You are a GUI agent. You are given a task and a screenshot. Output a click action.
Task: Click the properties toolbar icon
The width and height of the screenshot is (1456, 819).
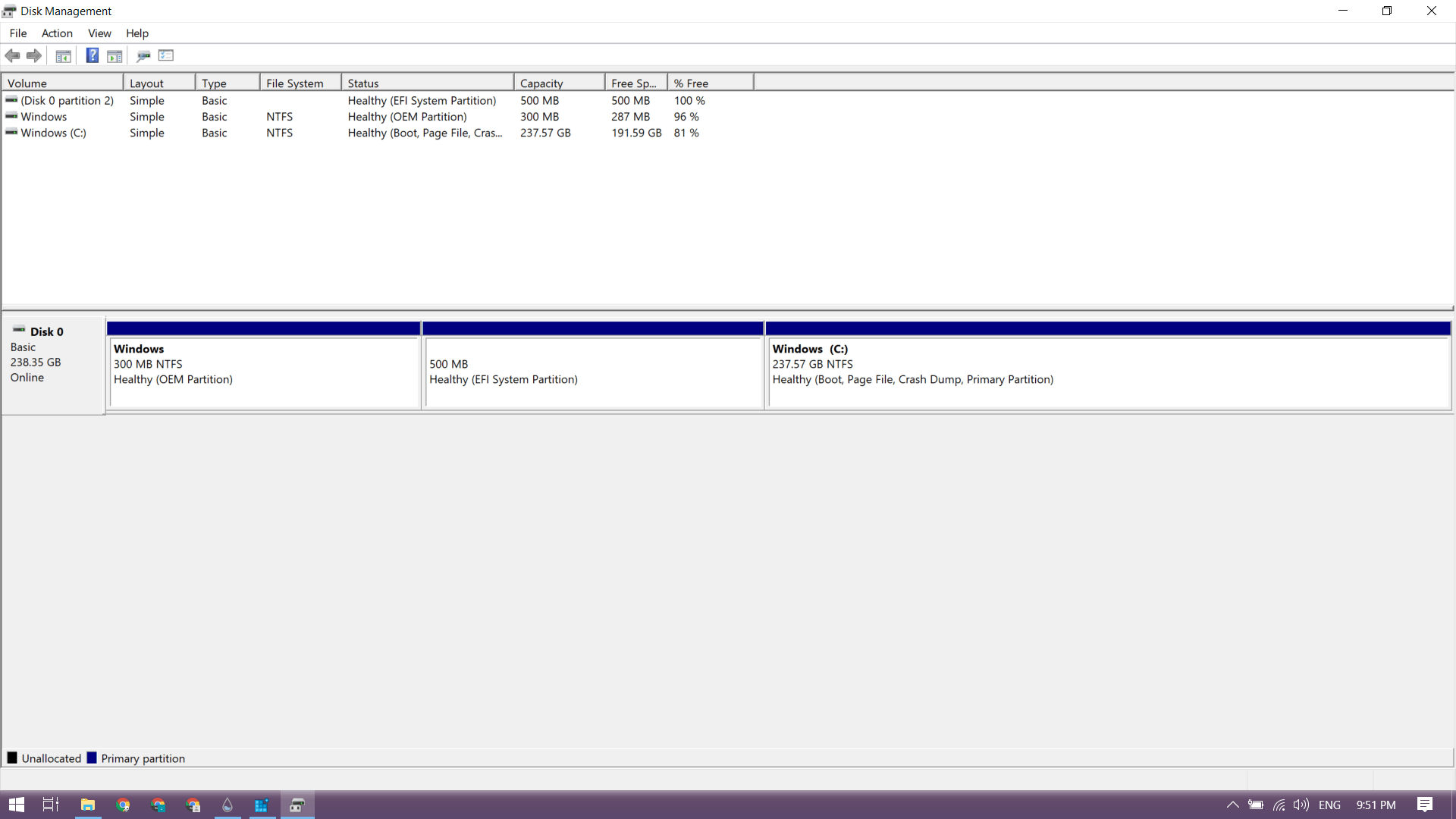click(x=165, y=55)
